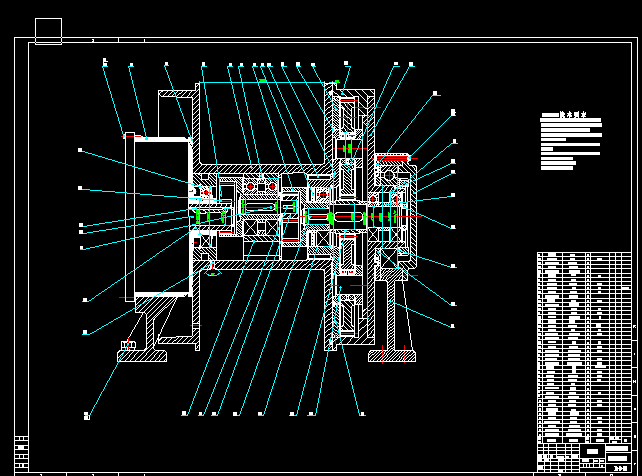The width and height of the screenshot is (642, 476).
Task: Select the title block in the bottom-right corner
Action: pos(584,457)
